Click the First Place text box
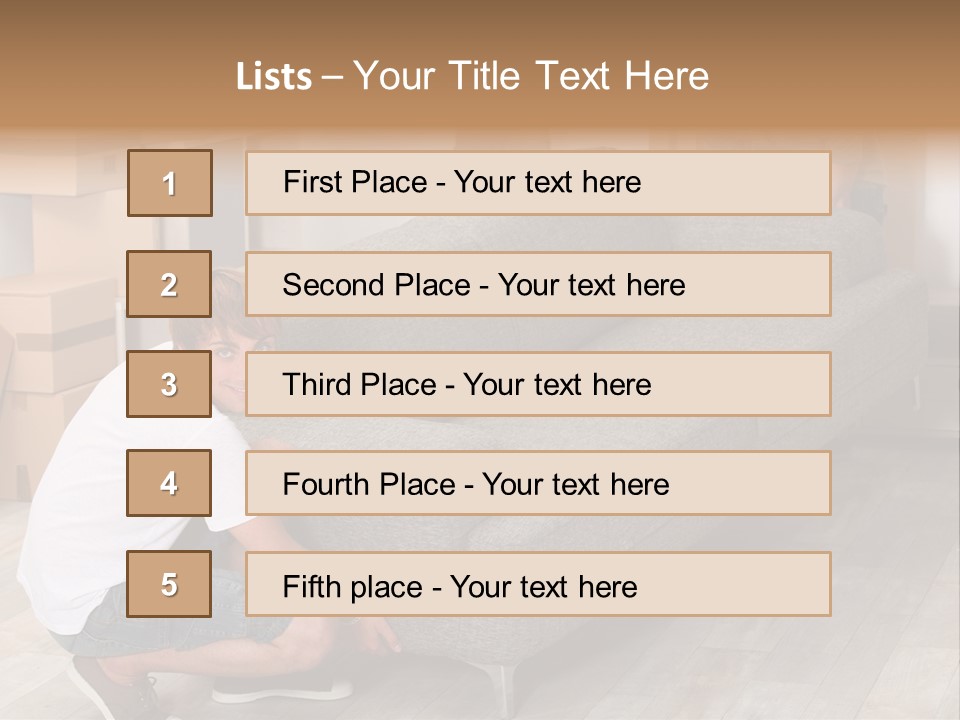960x720 pixels. [x=538, y=183]
